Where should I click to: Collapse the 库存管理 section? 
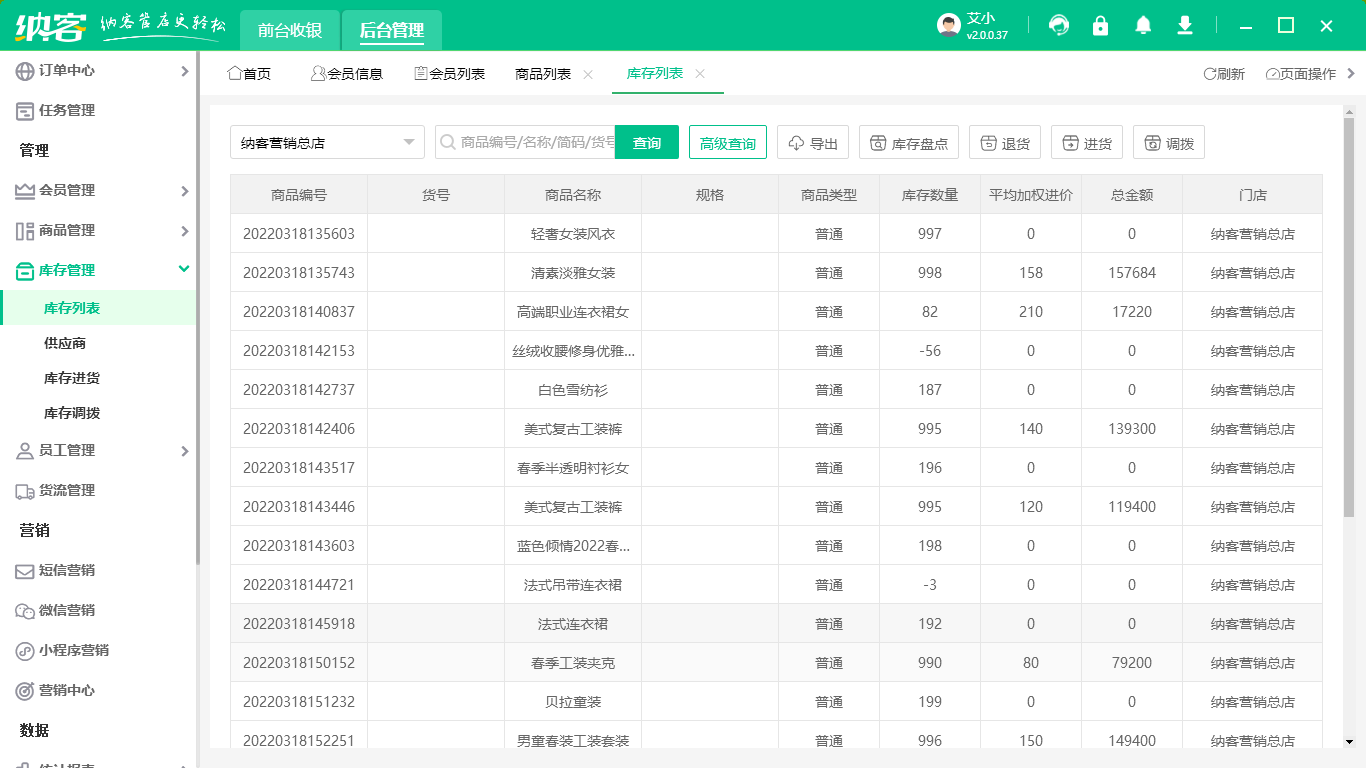point(100,269)
